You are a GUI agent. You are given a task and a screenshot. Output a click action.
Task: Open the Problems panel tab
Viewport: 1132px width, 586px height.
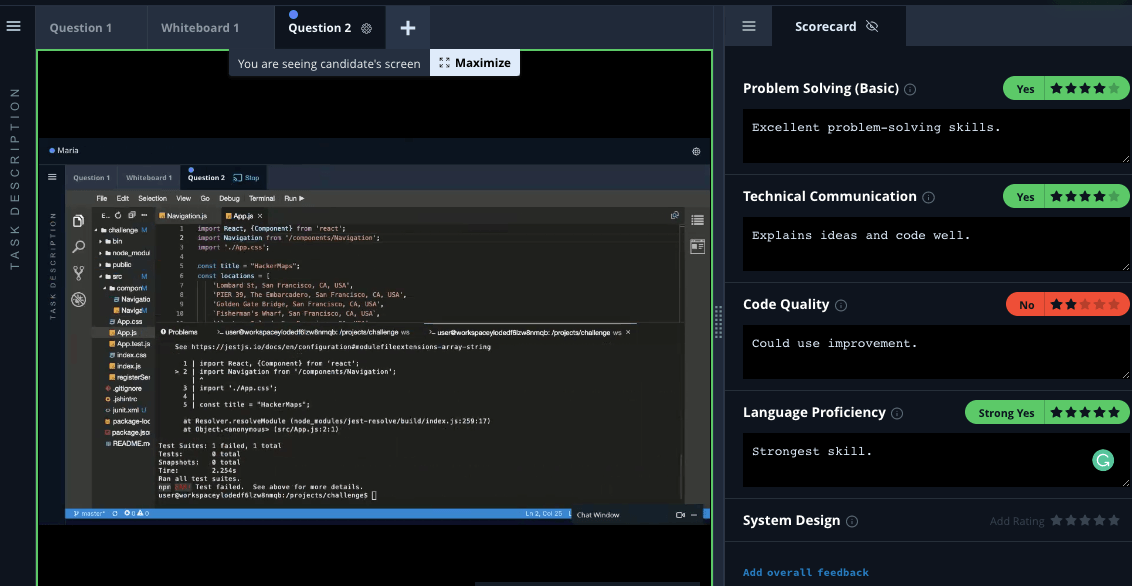click(x=178, y=332)
